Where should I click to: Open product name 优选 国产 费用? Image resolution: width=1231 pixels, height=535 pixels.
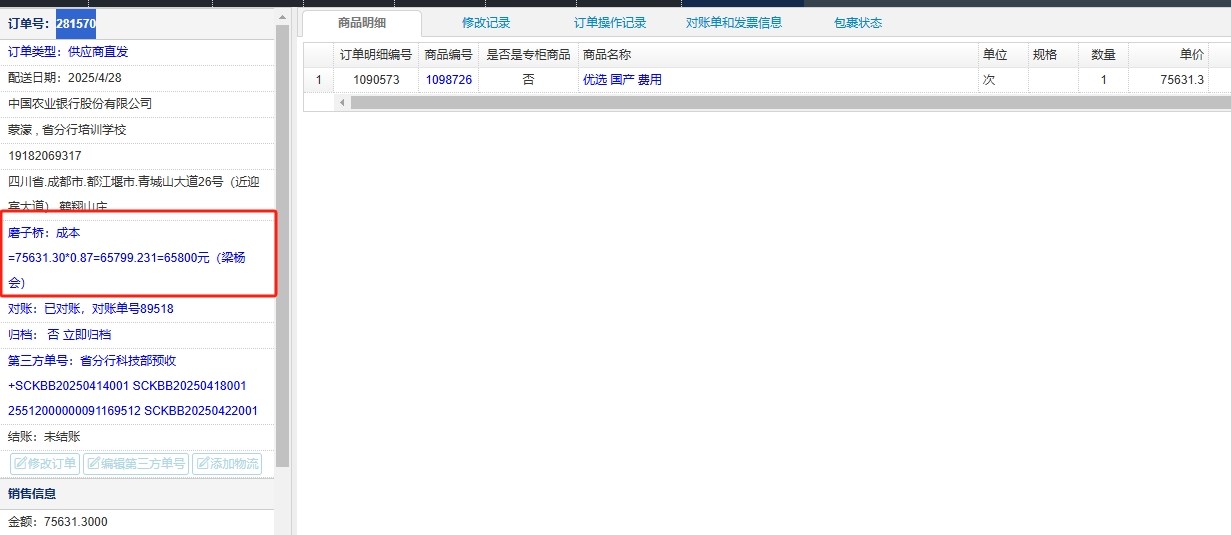pyautogui.click(x=622, y=80)
